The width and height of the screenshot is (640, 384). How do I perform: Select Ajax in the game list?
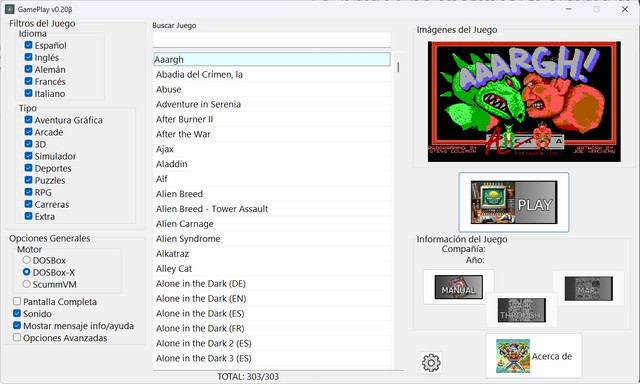(x=272, y=149)
